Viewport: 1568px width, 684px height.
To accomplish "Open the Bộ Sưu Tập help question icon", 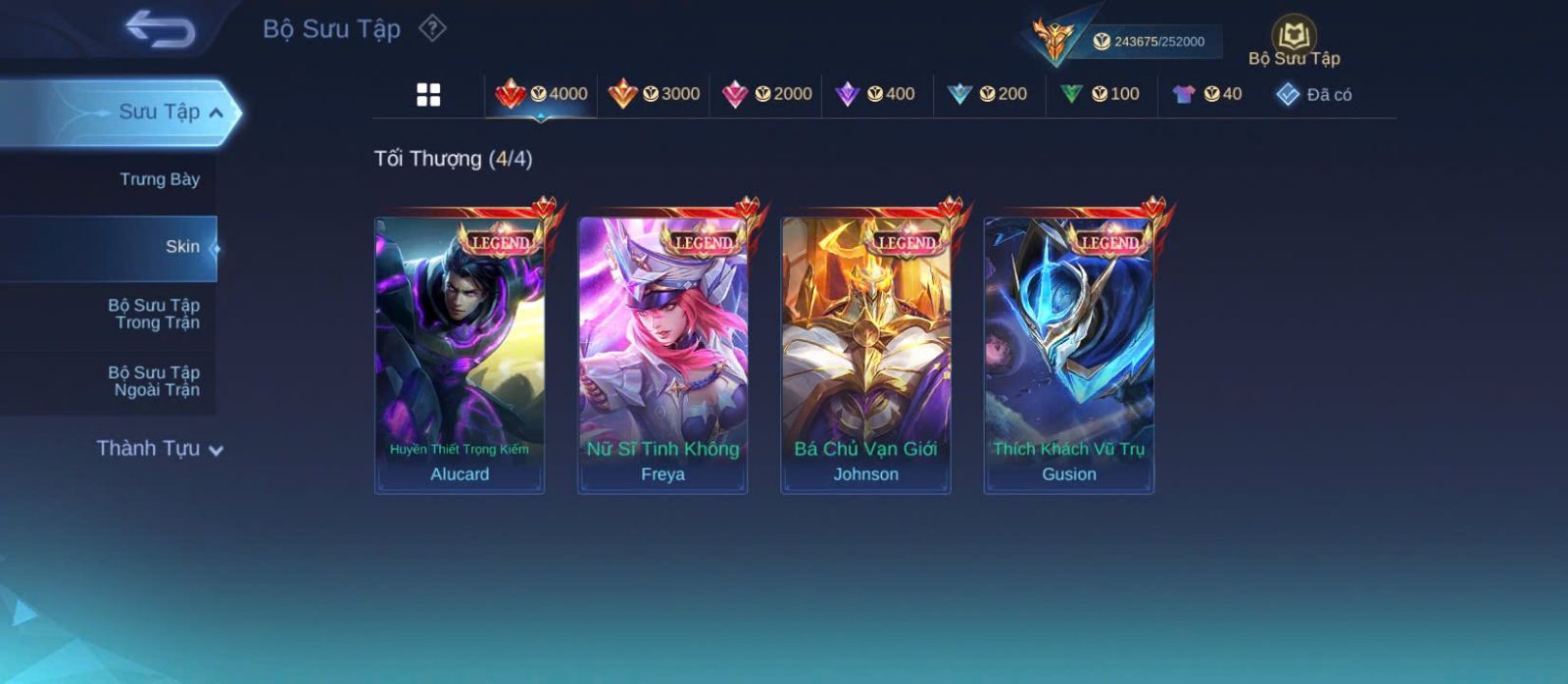I will (x=432, y=28).
